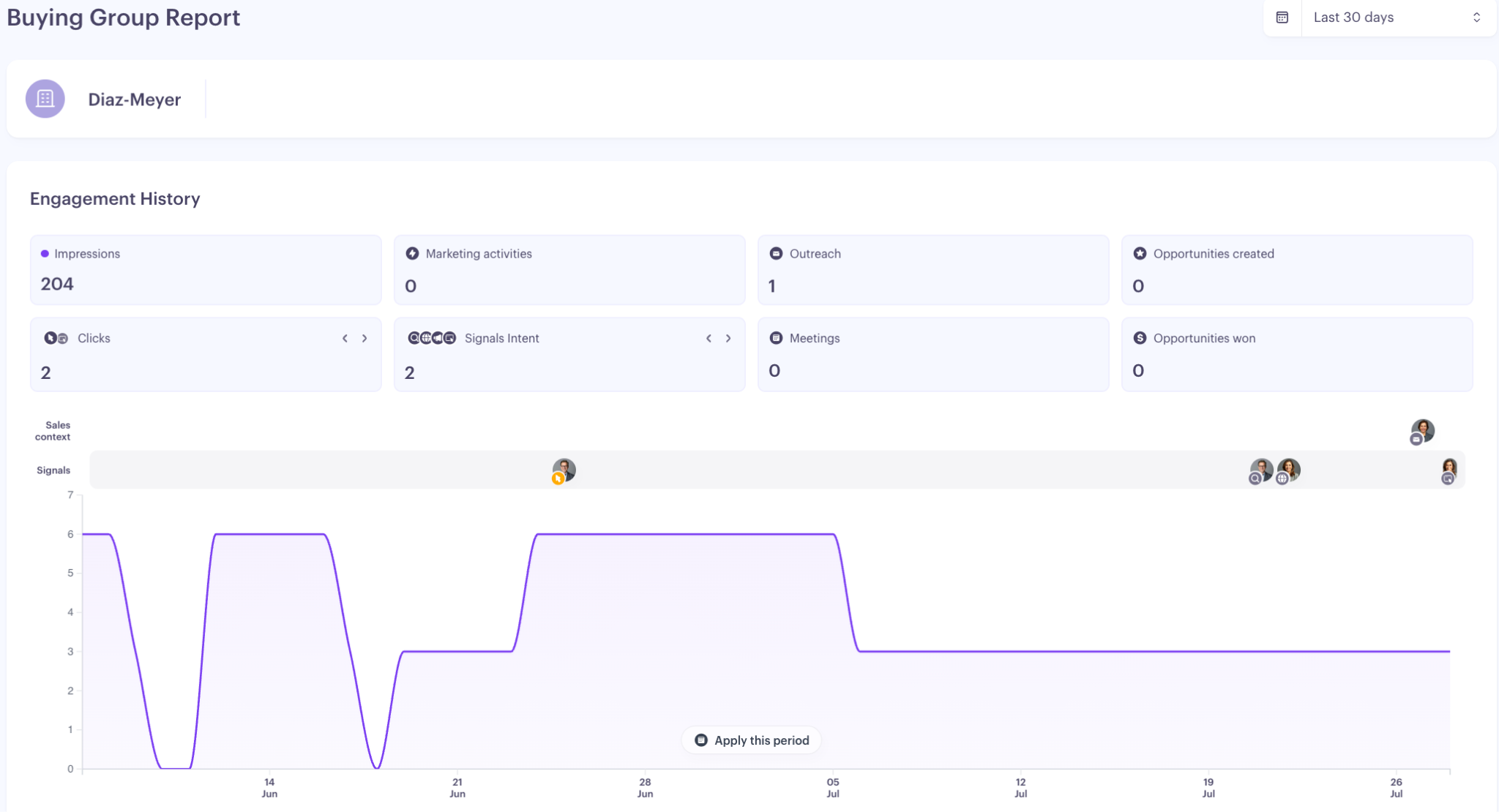
Task: Select the Outreach metric card
Action: tap(933, 270)
